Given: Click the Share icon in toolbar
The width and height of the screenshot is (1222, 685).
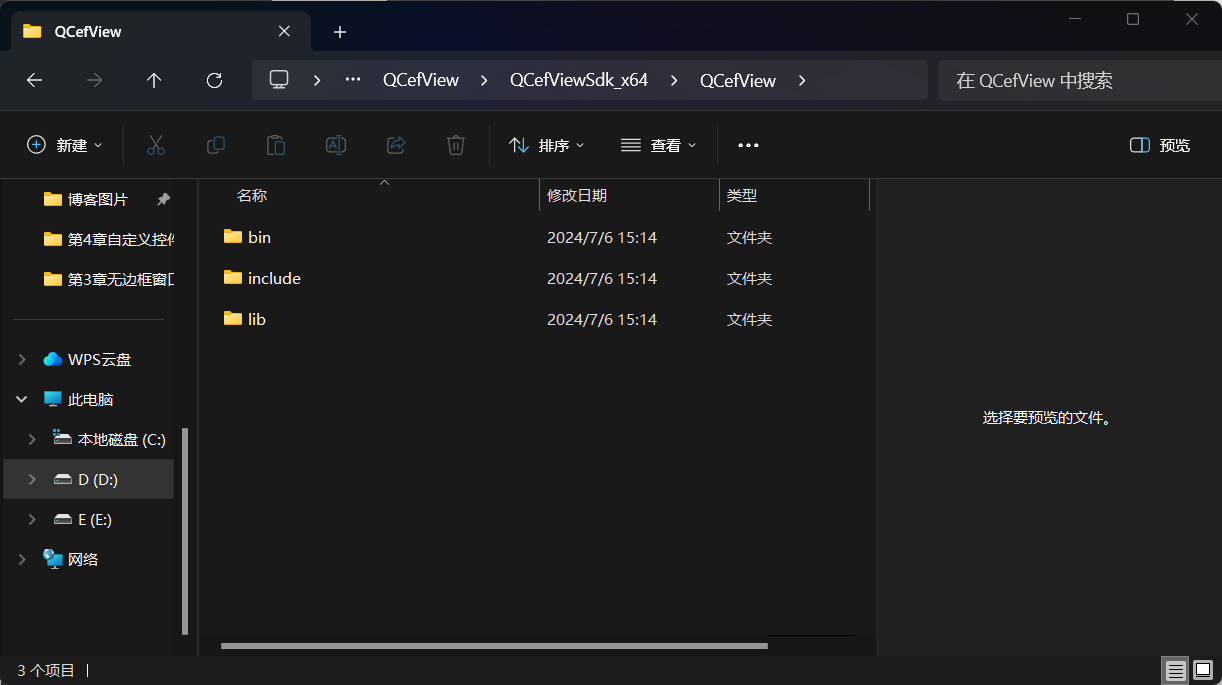Looking at the screenshot, I should pos(396,145).
